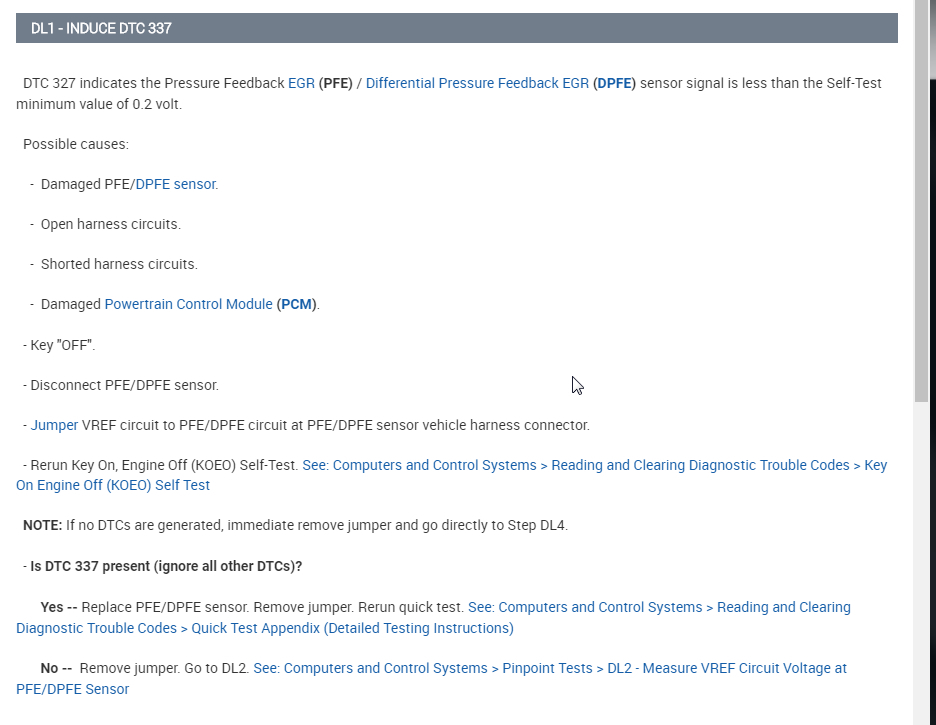936x725 pixels.
Task: Click the bold PCM link
Action: click(296, 304)
